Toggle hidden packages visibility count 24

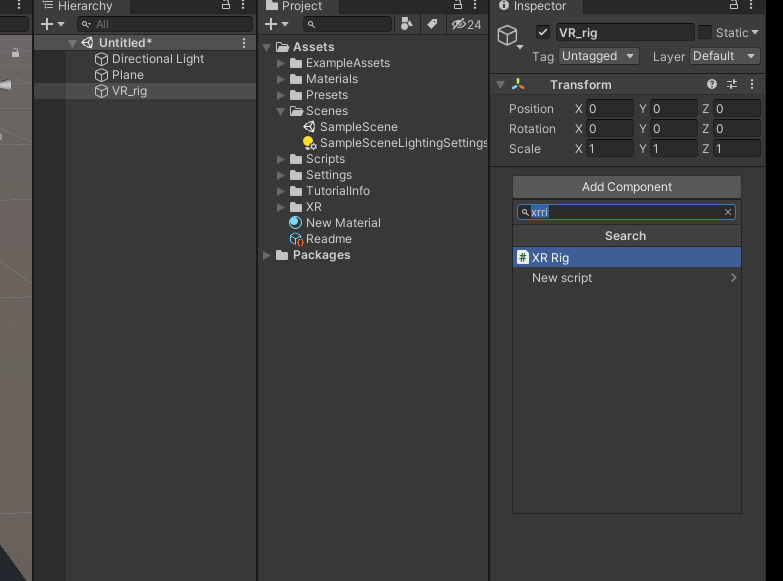[x=466, y=24]
